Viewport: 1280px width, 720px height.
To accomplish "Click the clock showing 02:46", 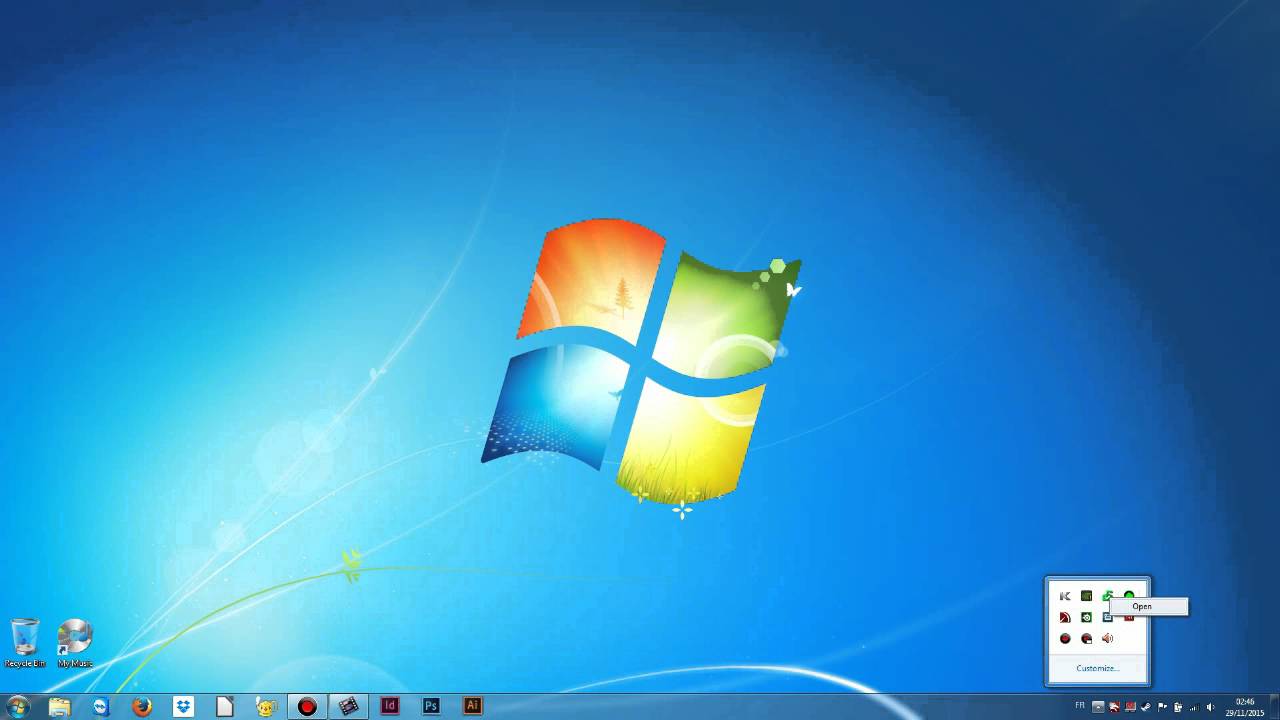I will [1245, 707].
